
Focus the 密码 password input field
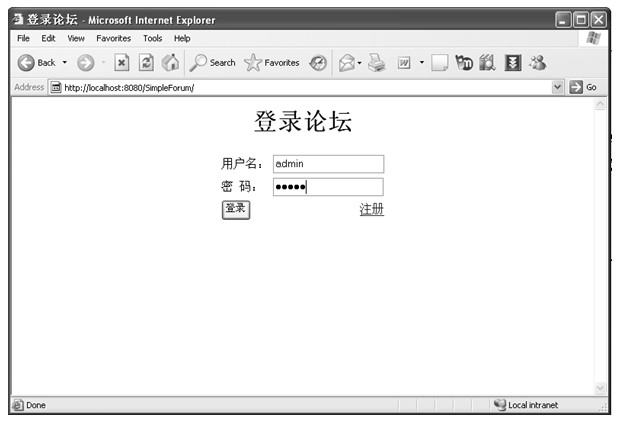click(x=328, y=187)
